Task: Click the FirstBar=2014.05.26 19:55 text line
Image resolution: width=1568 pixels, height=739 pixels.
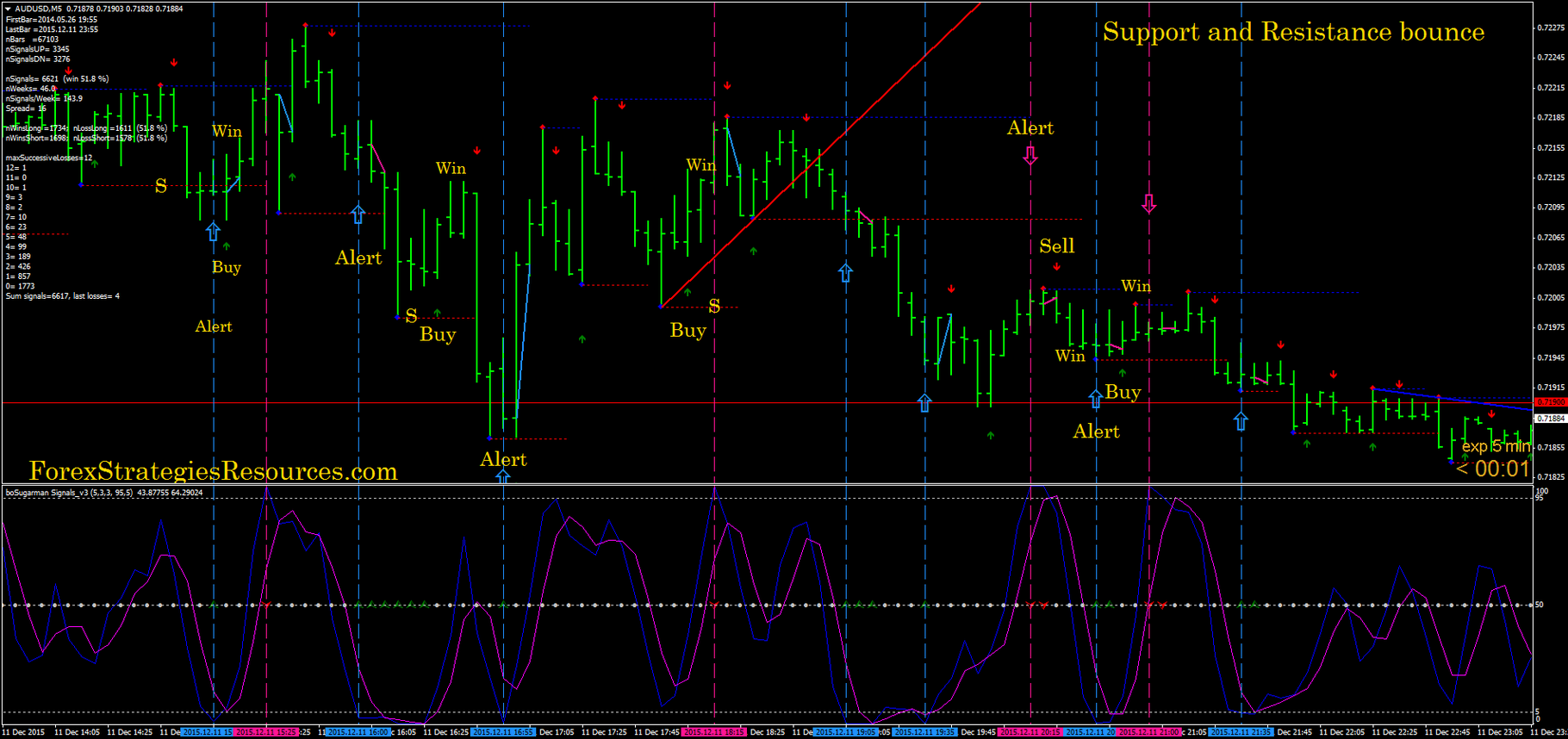Action: tap(51, 19)
